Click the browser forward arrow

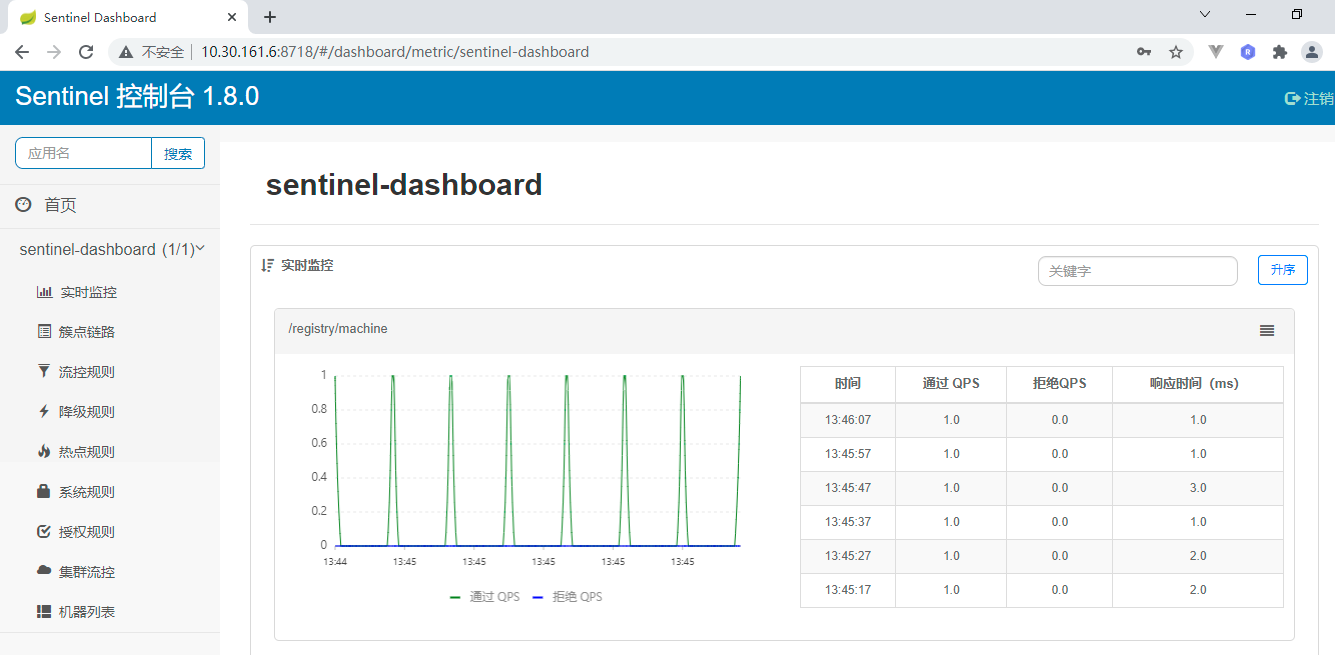point(54,52)
